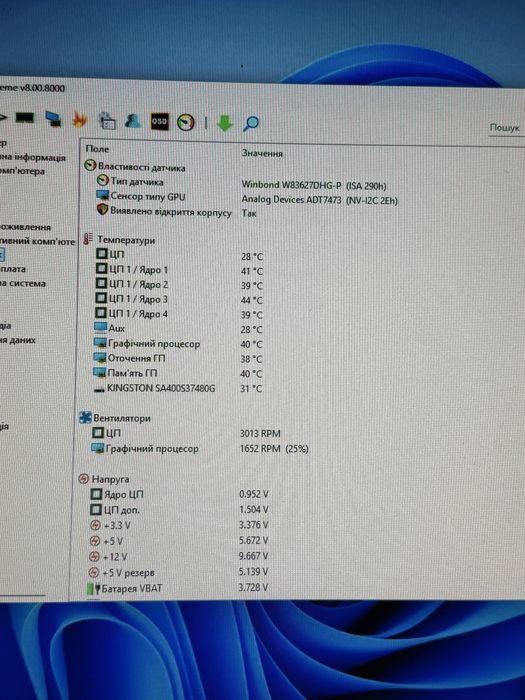Open the SensorPanel gauge icon

186,122
